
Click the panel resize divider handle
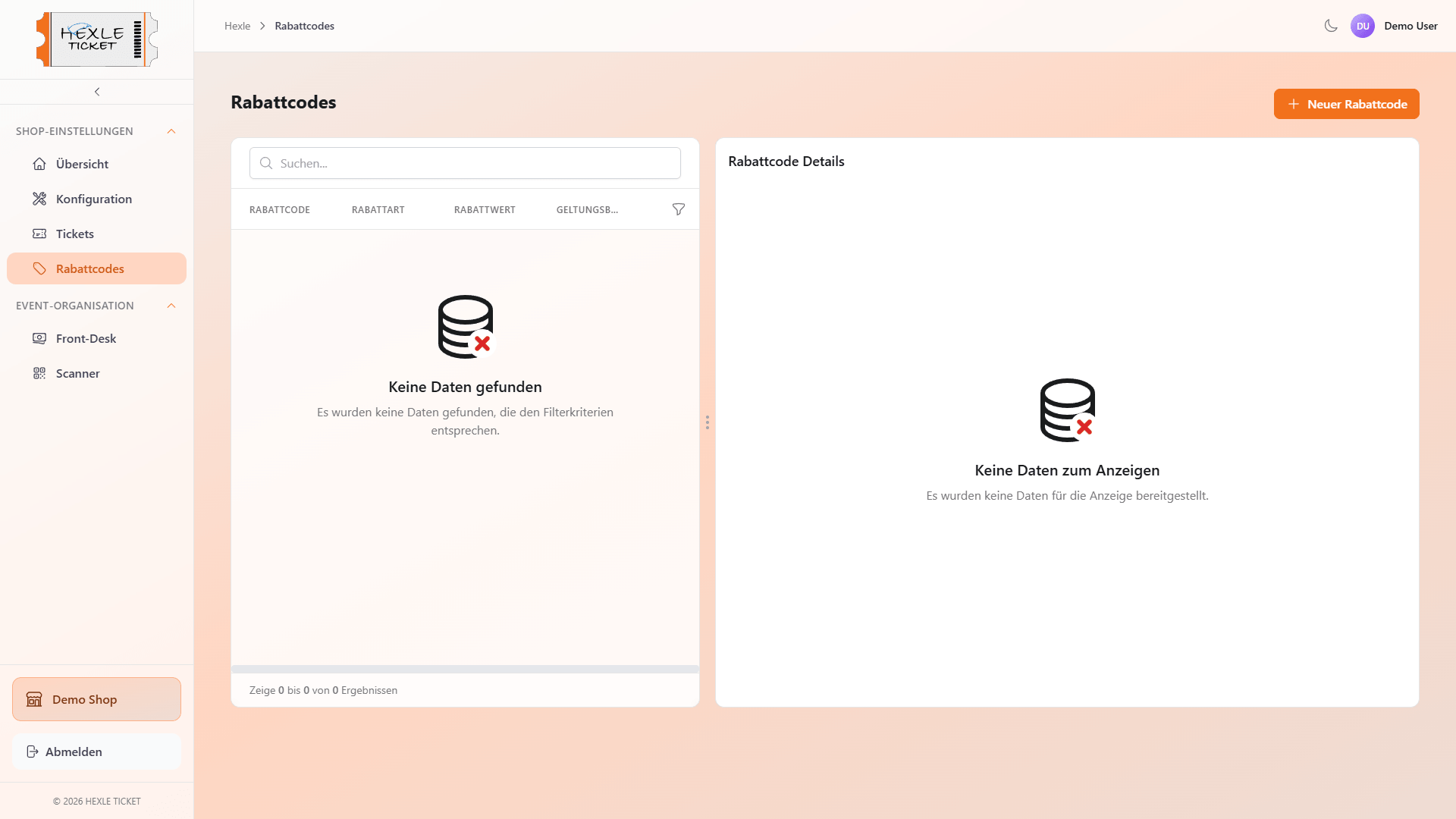point(708,422)
